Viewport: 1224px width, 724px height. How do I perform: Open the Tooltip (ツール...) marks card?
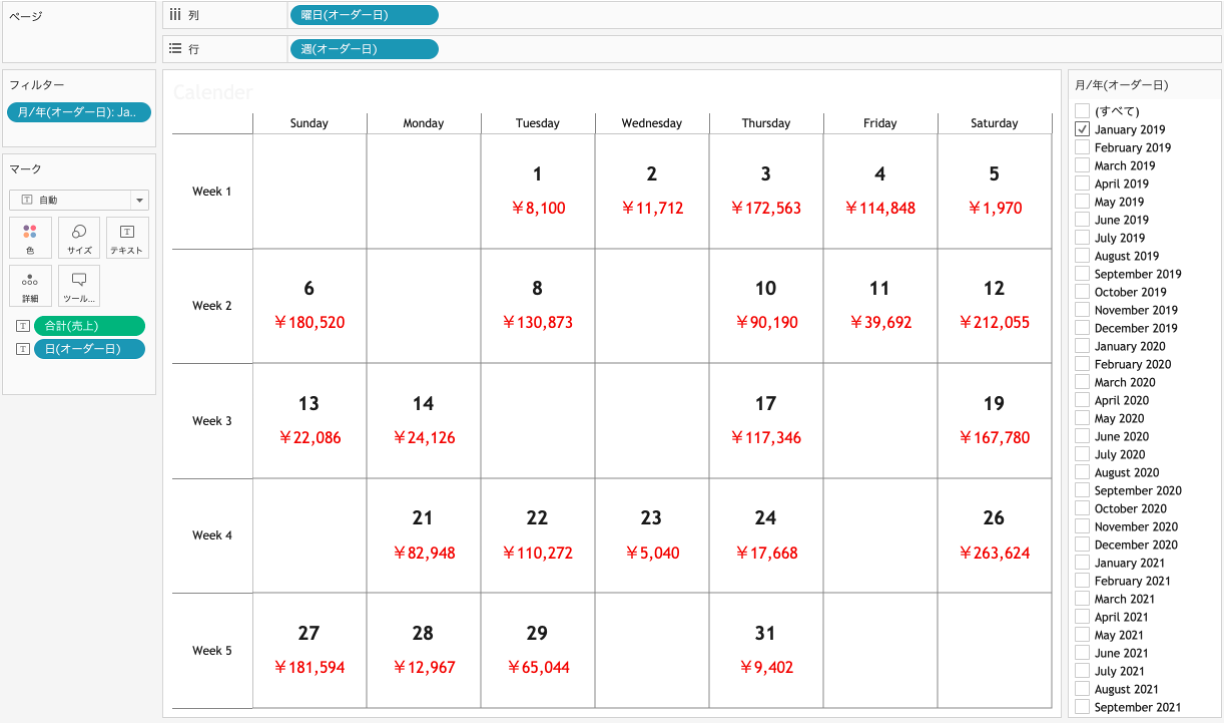point(79,286)
